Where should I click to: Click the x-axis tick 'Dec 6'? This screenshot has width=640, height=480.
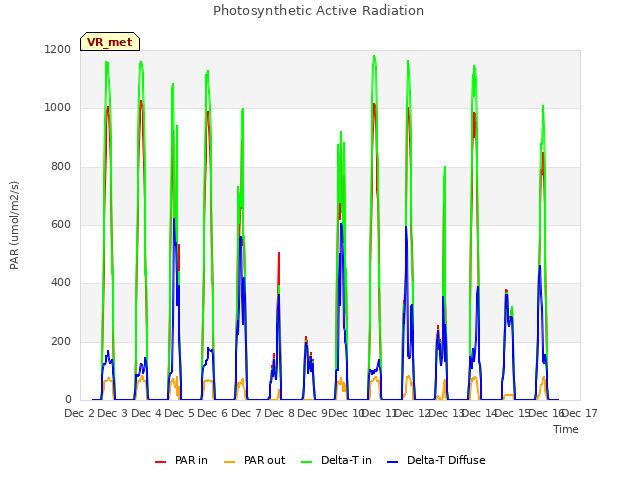point(212,413)
